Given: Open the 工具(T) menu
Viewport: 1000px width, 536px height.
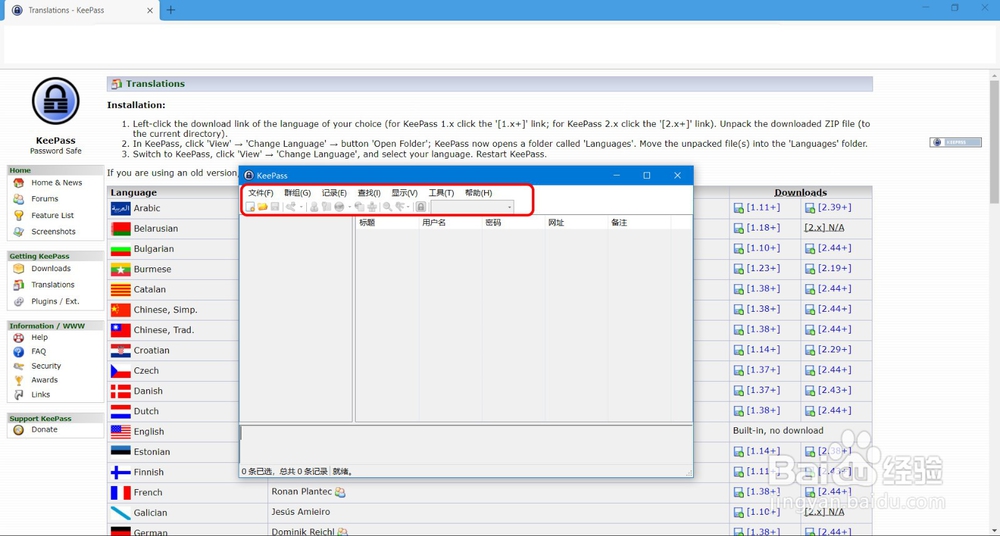Looking at the screenshot, I should [x=441, y=193].
